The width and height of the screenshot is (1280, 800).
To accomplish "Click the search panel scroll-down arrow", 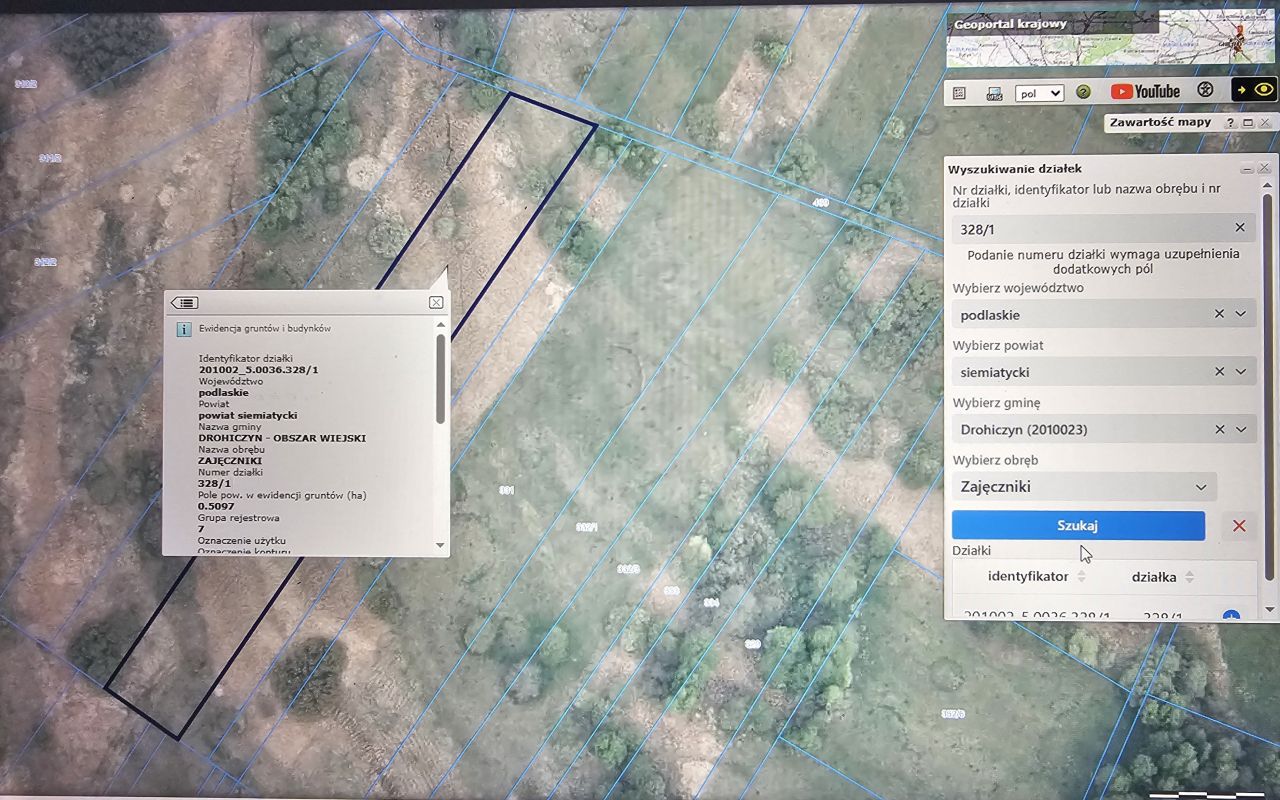I will click(1268, 609).
